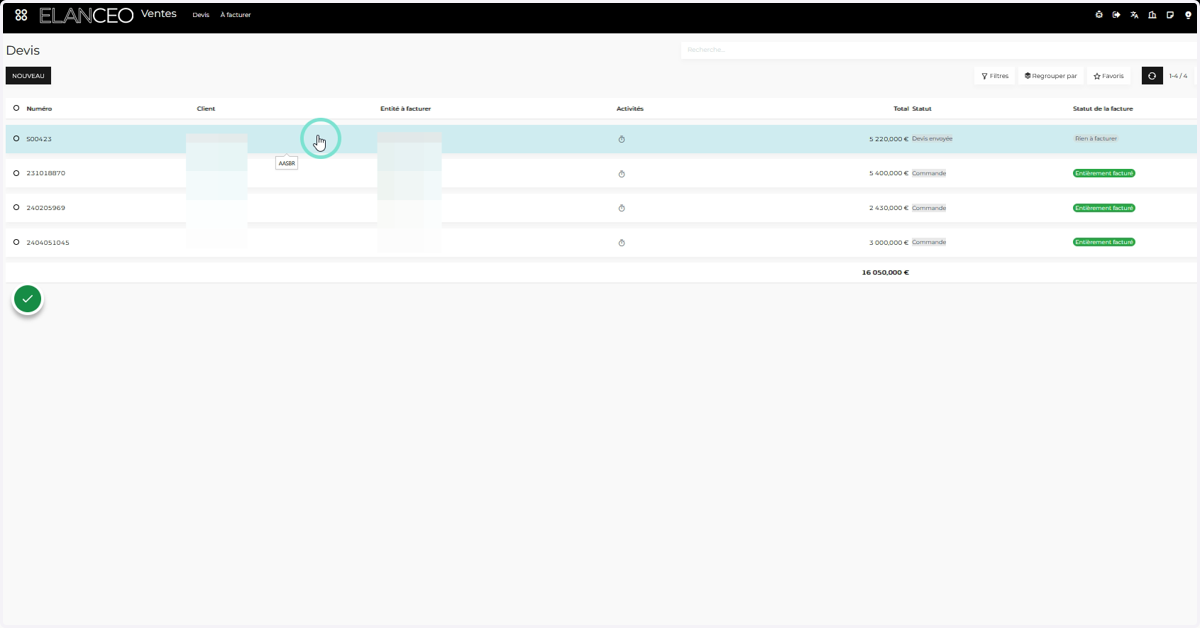This screenshot has height=628, width=1200.
Task: Click the Devis page heading
Action: 23,50
